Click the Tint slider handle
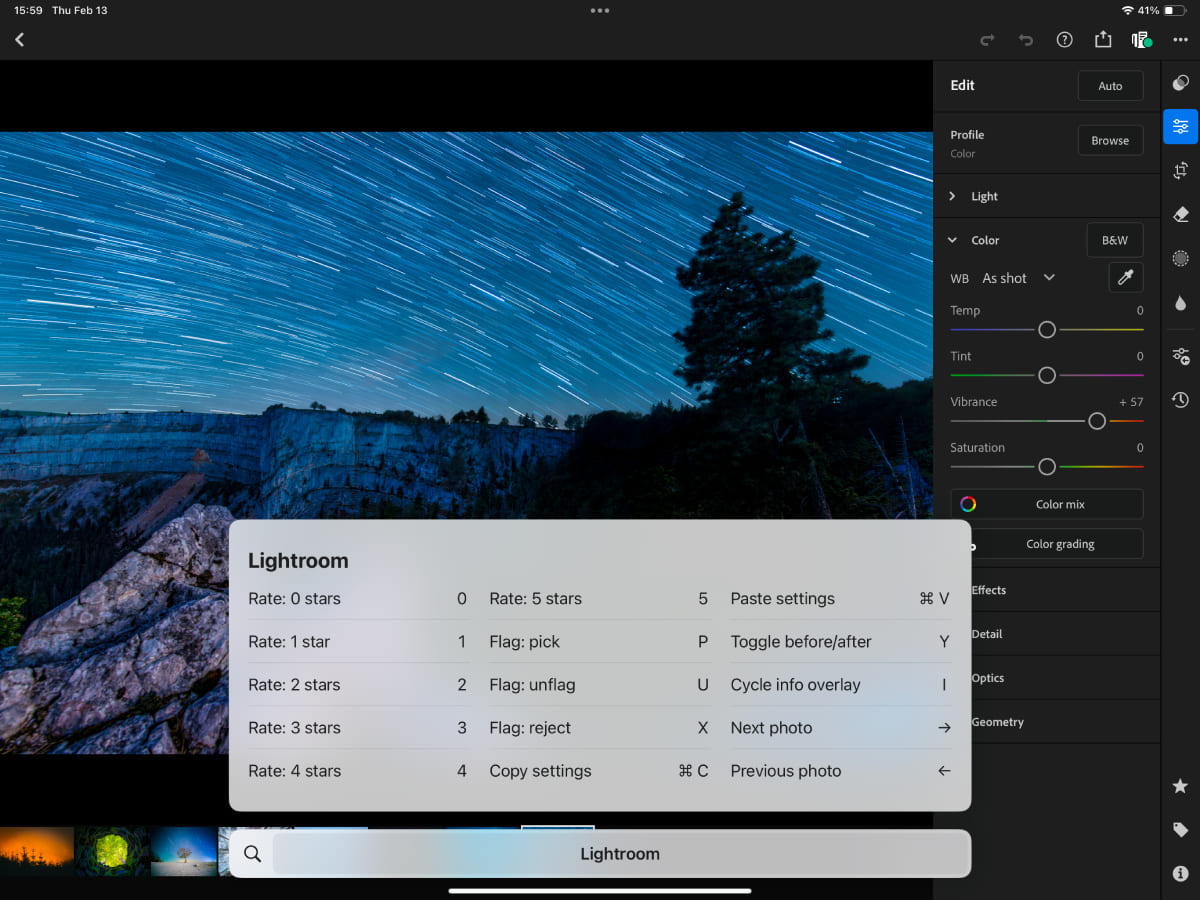 point(1047,375)
